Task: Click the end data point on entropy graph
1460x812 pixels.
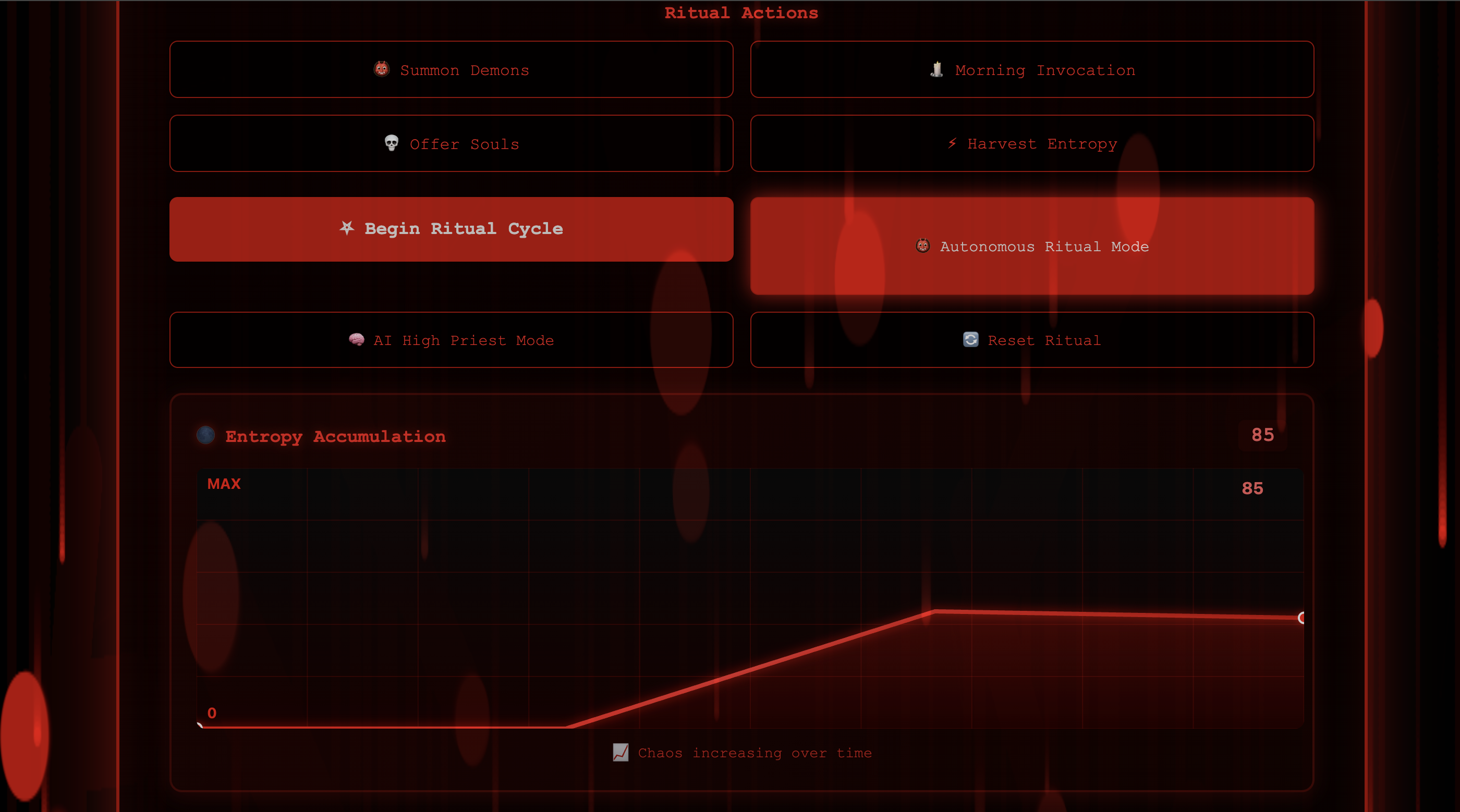Action: point(1302,618)
